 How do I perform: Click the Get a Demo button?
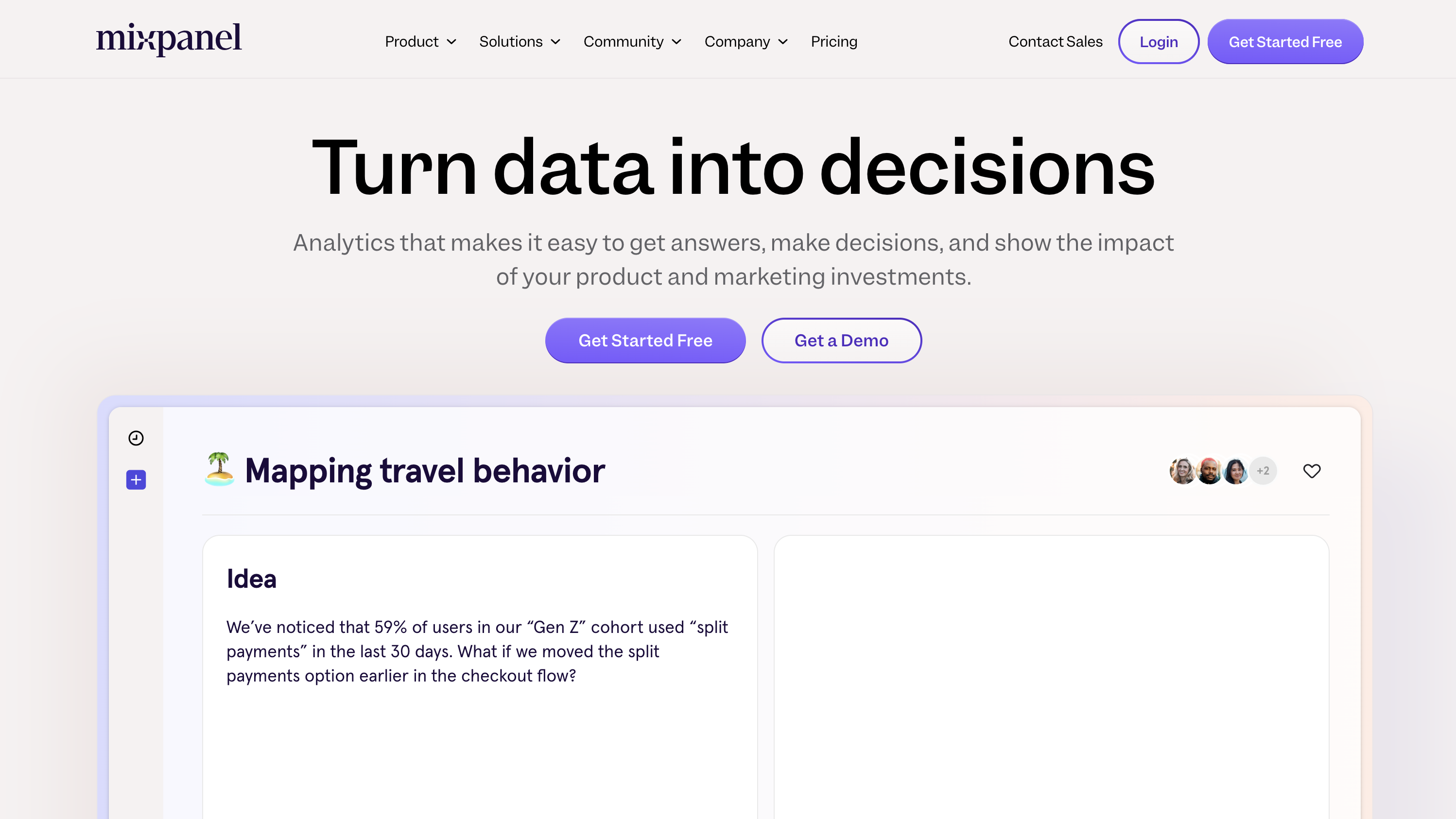[841, 340]
